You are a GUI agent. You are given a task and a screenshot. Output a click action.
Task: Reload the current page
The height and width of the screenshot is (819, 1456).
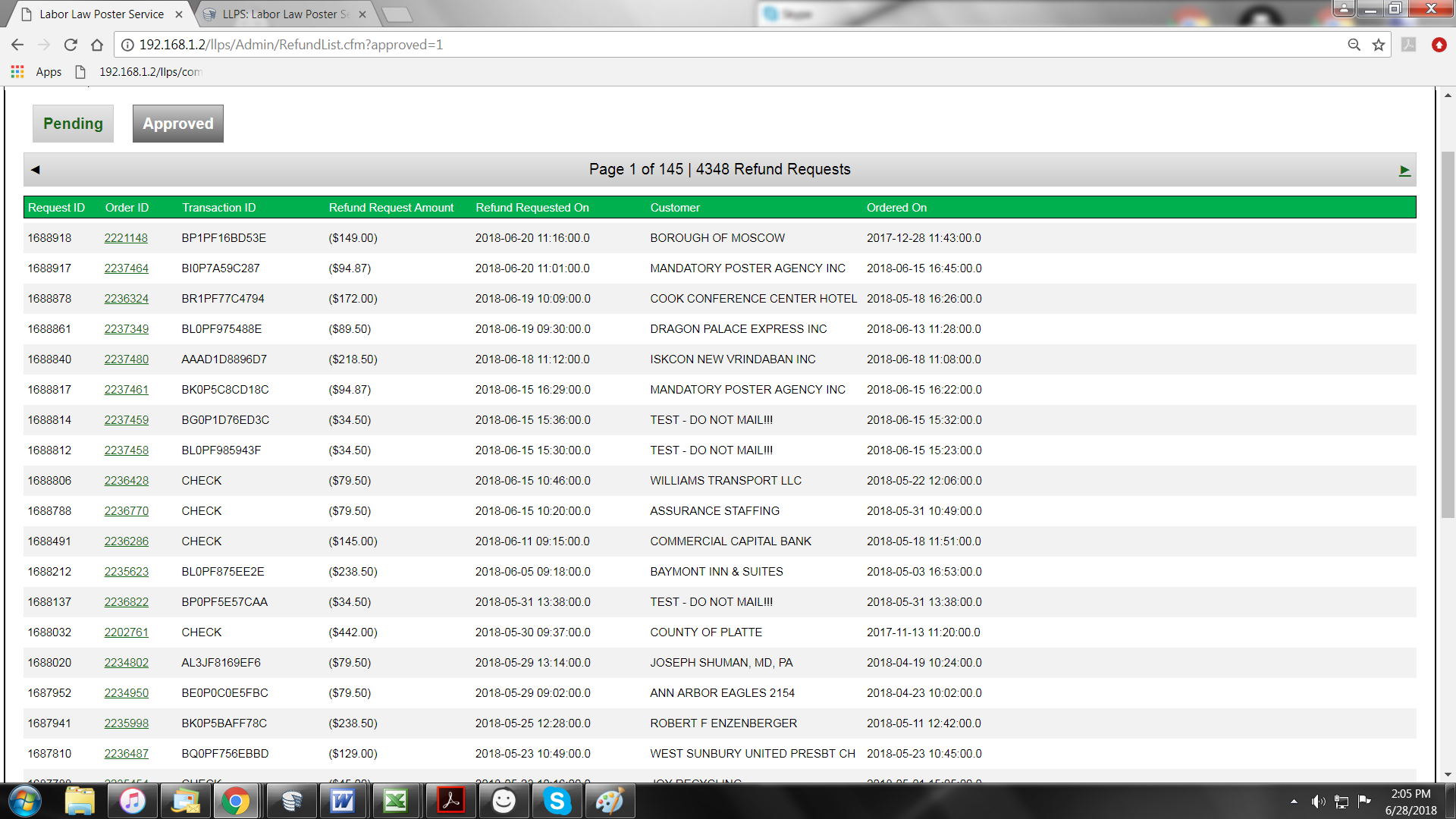pos(71,45)
